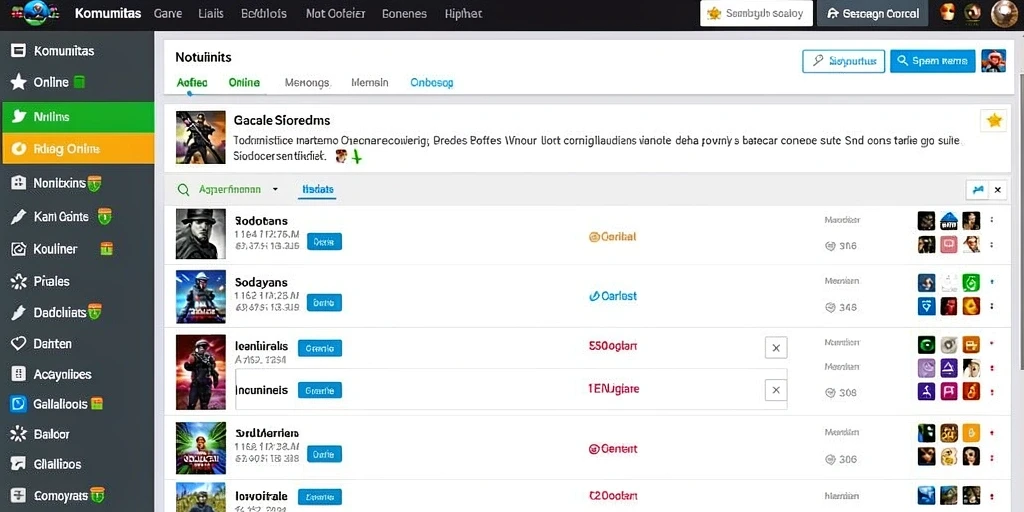Click the Sesnbyub soaloy button
This screenshot has width=1024, height=512.
click(756, 13)
